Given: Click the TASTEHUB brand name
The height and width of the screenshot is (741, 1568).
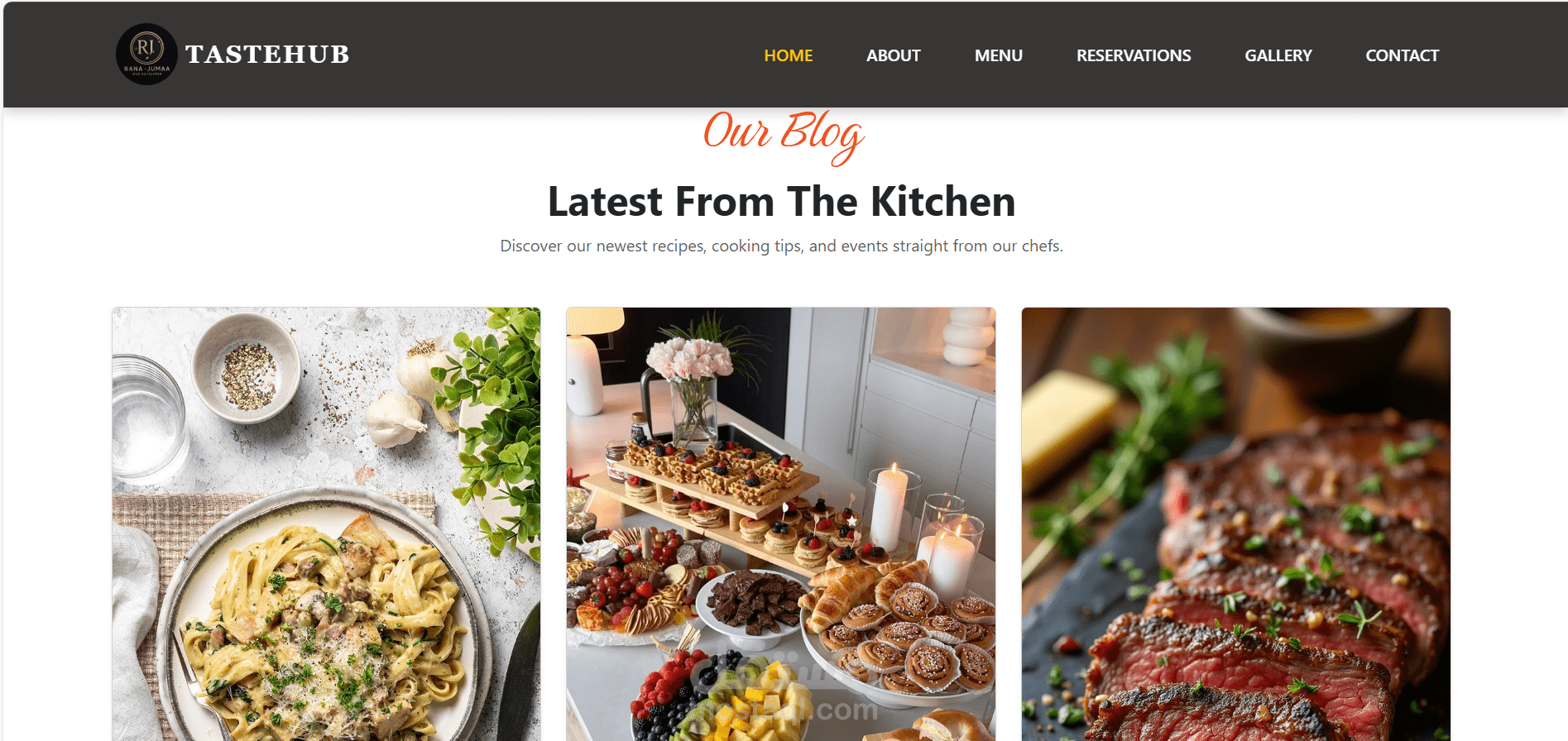Looking at the screenshot, I should tap(267, 55).
